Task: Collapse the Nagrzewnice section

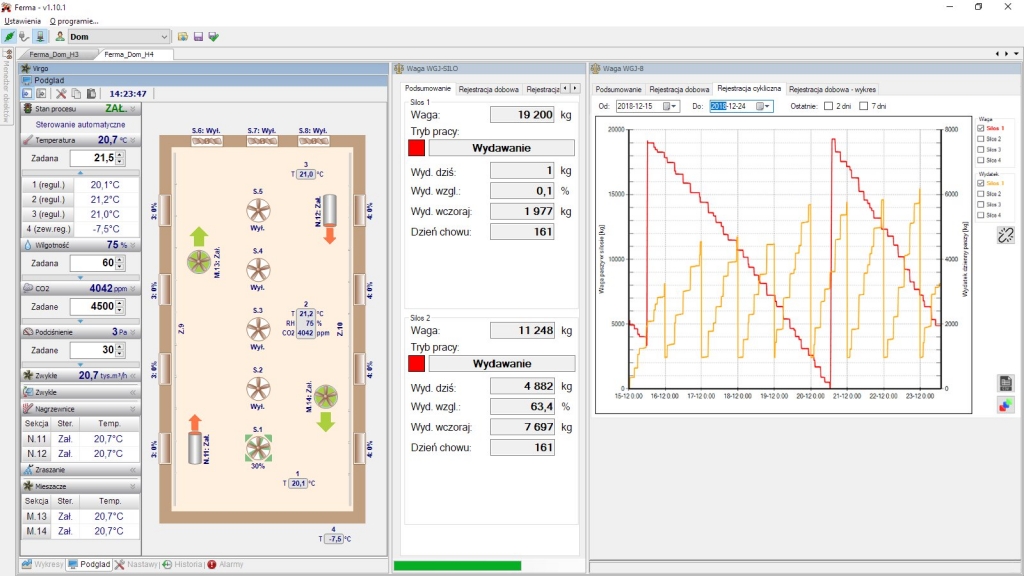Action: [132, 408]
